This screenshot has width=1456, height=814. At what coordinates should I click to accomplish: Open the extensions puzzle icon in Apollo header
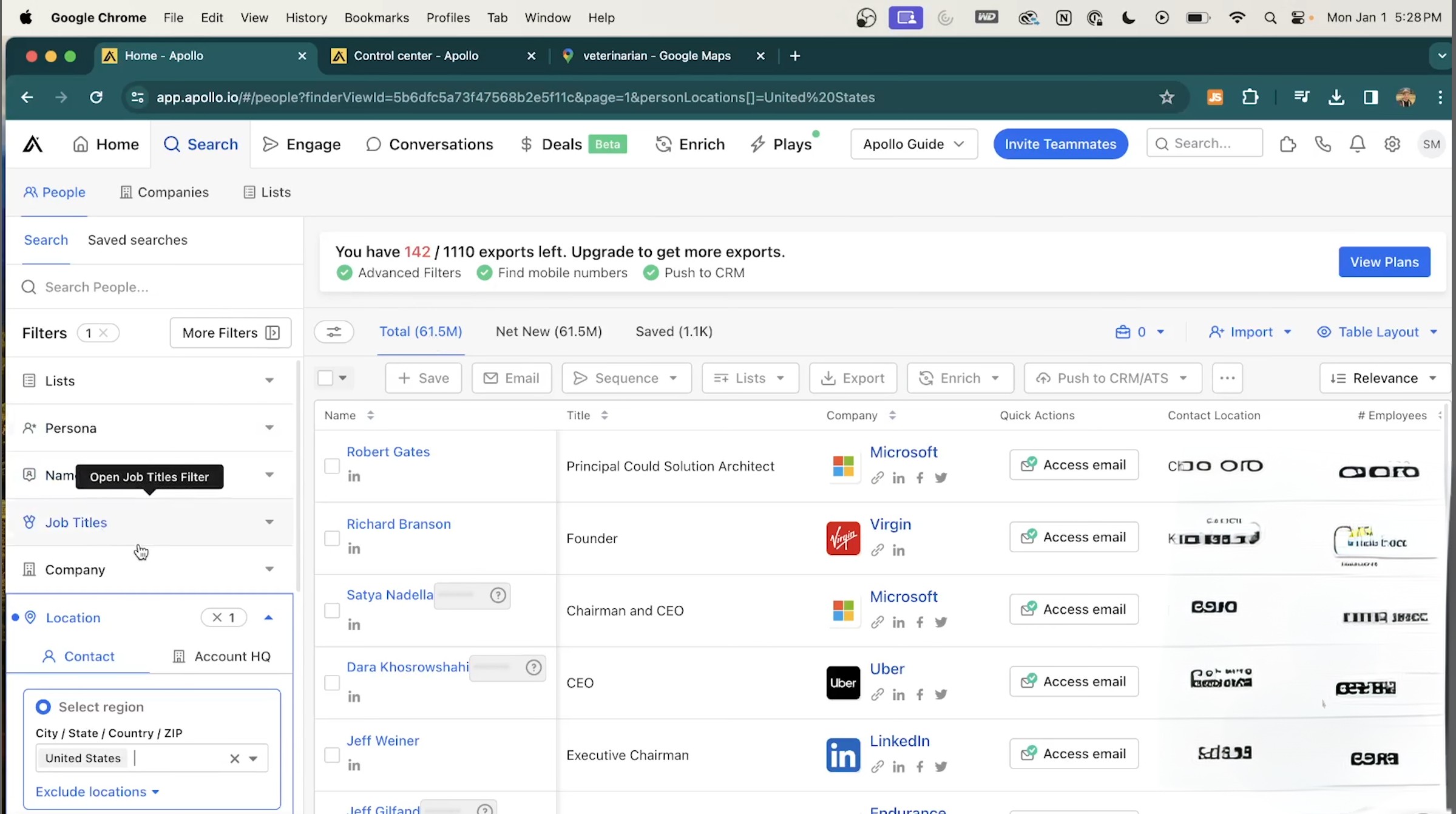1287,144
